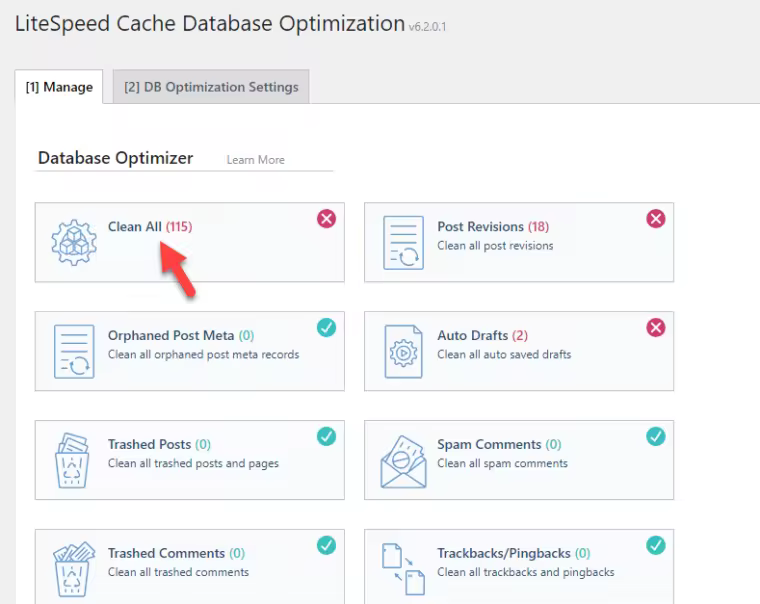This screenshot has height=604, width=760.
Task: Click 'Clean all trackbacks and pingbacks' text
Action: pyautogui.click(x=525, y=572)
